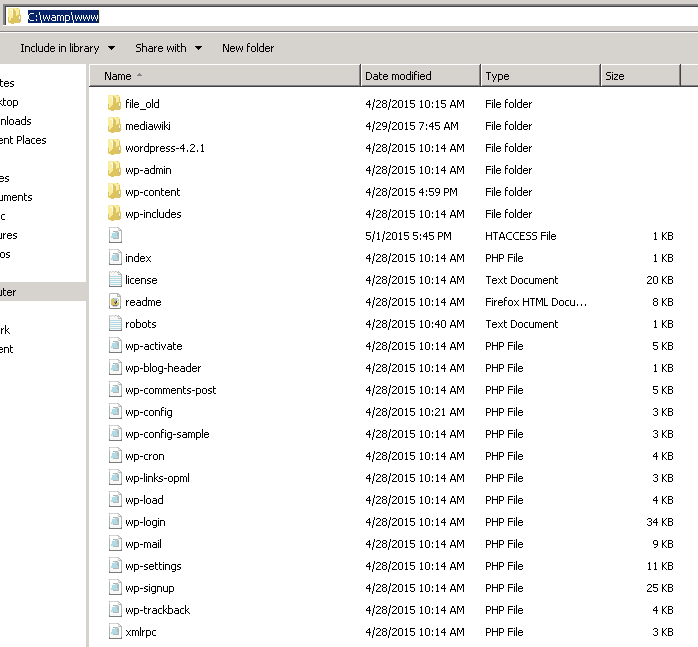This screenshot has width=698, height=647.
Task: Click the wp-config file name
Action: coord(149,412)
